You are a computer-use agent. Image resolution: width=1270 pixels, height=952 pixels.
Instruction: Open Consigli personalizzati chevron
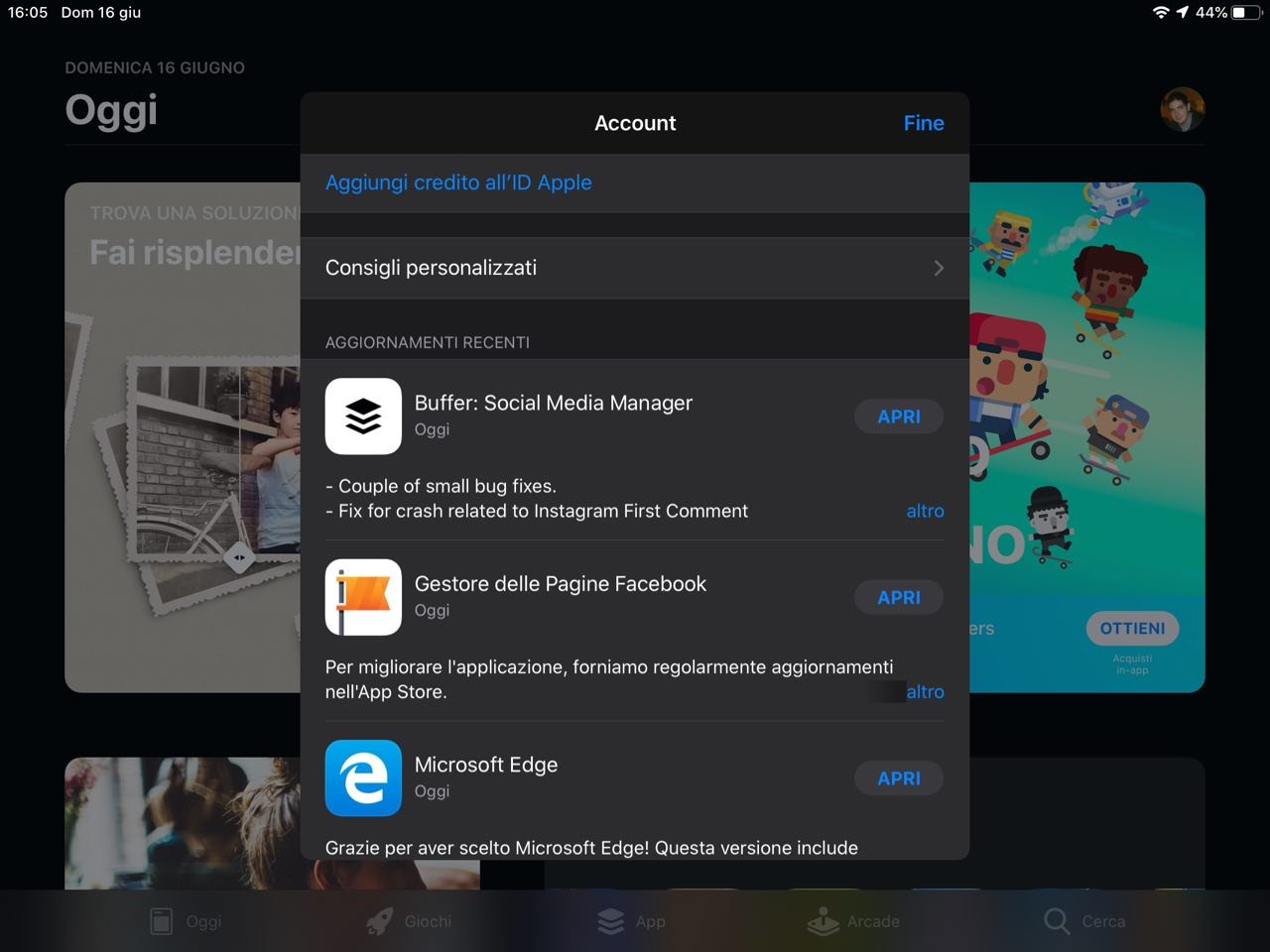coord(939,268)
